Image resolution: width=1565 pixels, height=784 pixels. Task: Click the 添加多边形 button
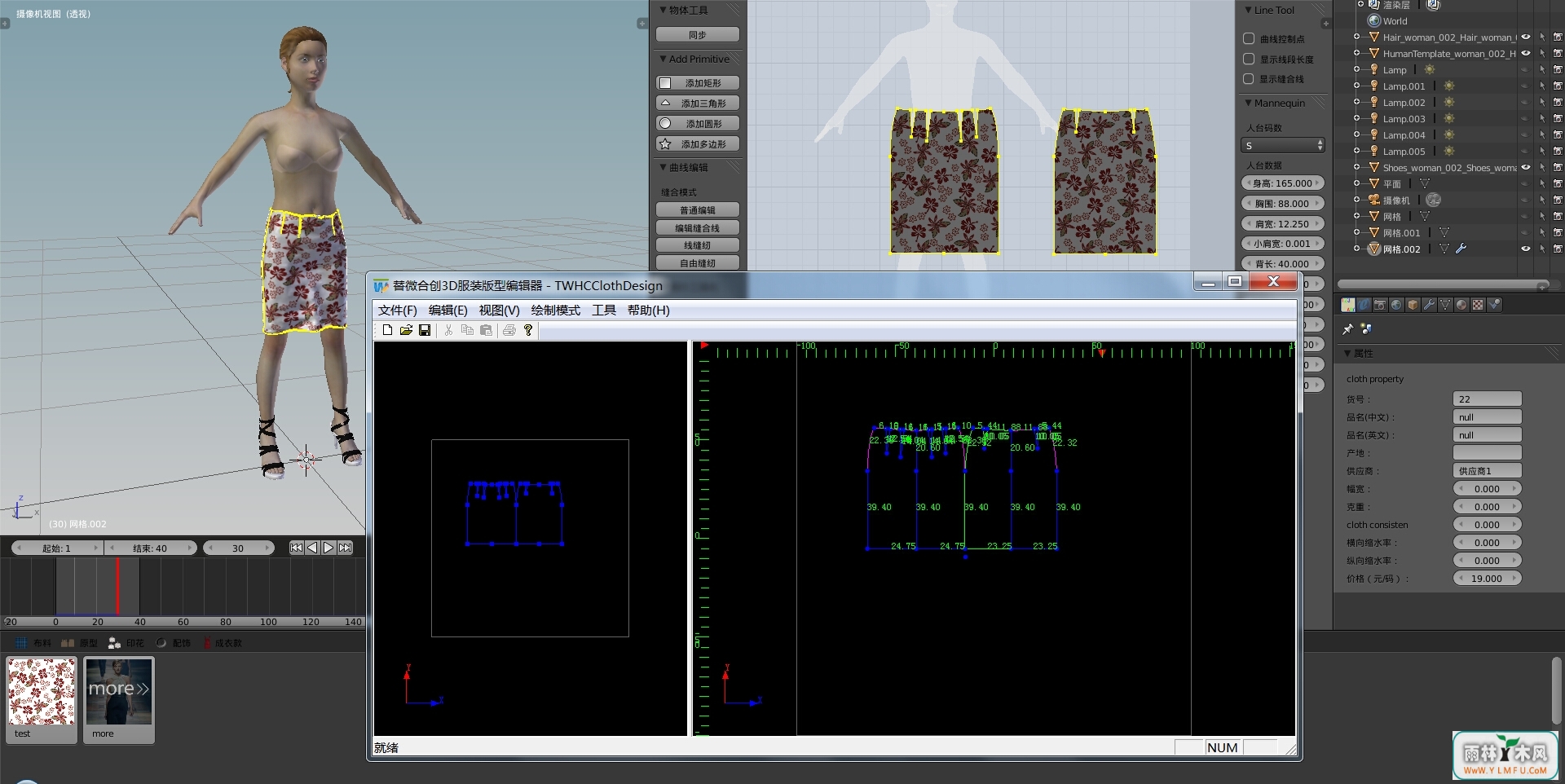(x=698, y=144)
